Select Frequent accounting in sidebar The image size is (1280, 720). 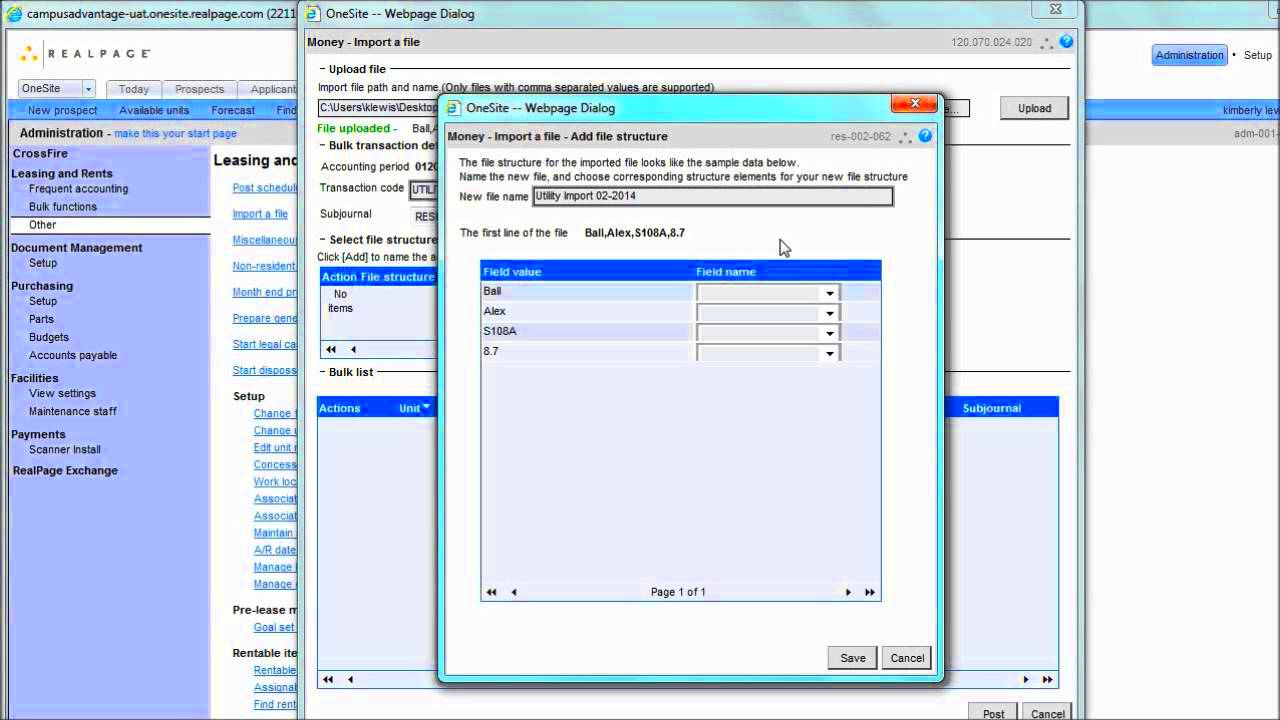click(78, 188)
